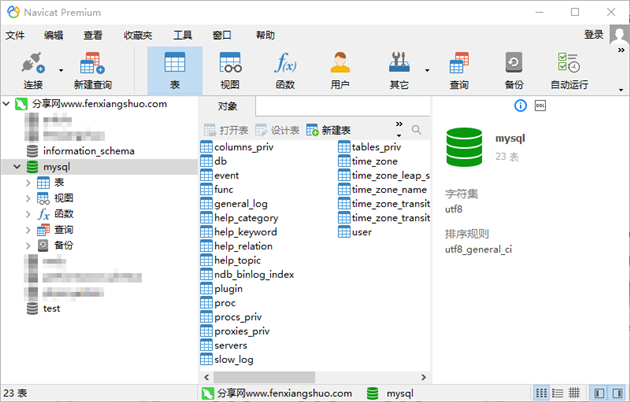The image size is (630, 402).
Task: Open the 函数 functions toolbar button
Action: (285, 70)
